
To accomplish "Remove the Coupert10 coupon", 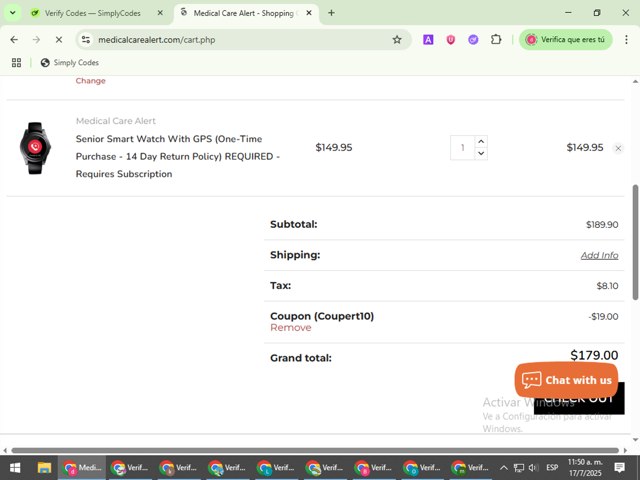I will pos(291,327).
